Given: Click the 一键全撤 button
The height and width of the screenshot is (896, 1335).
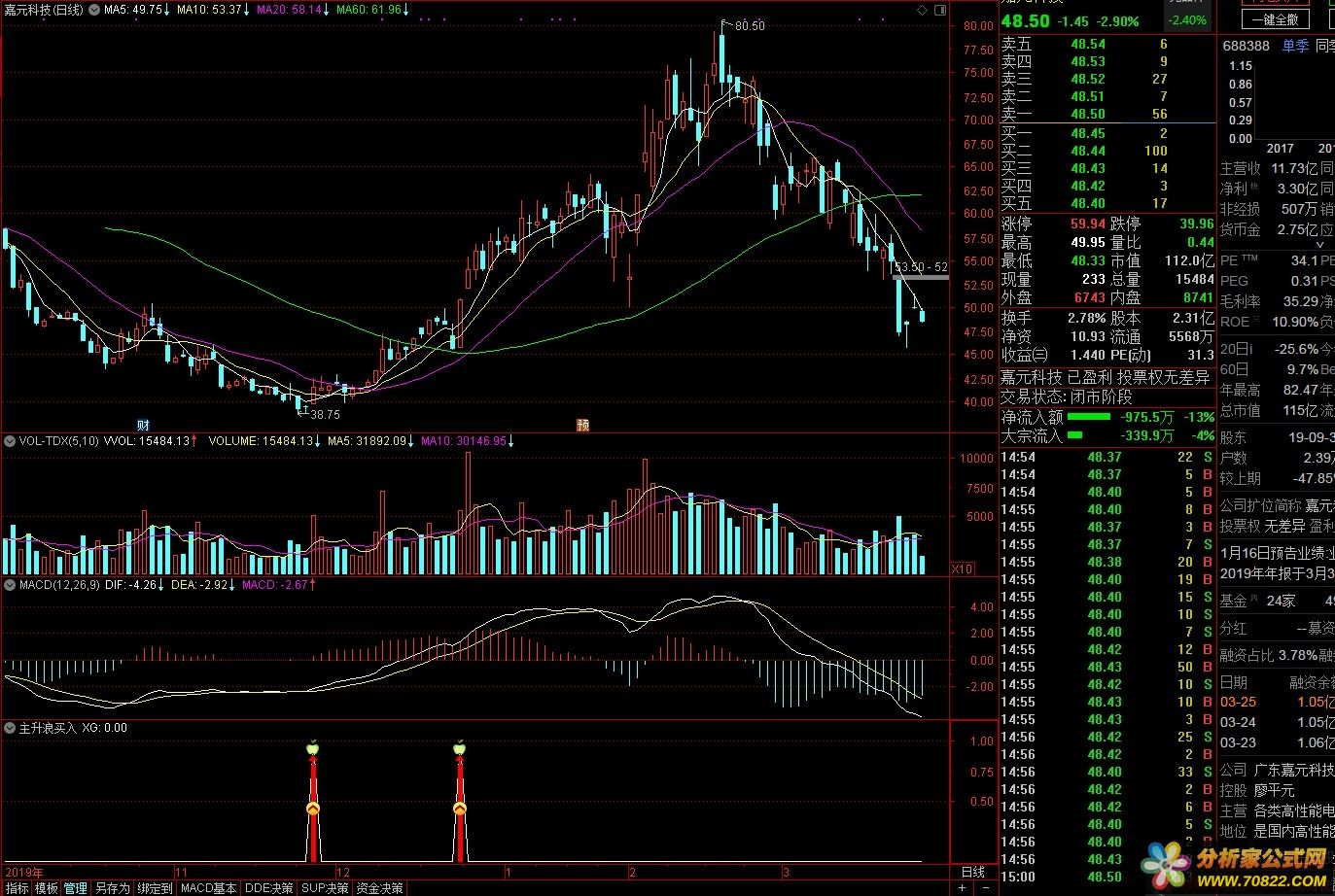Looking at the screenshot, I should tap(1275, 19).
